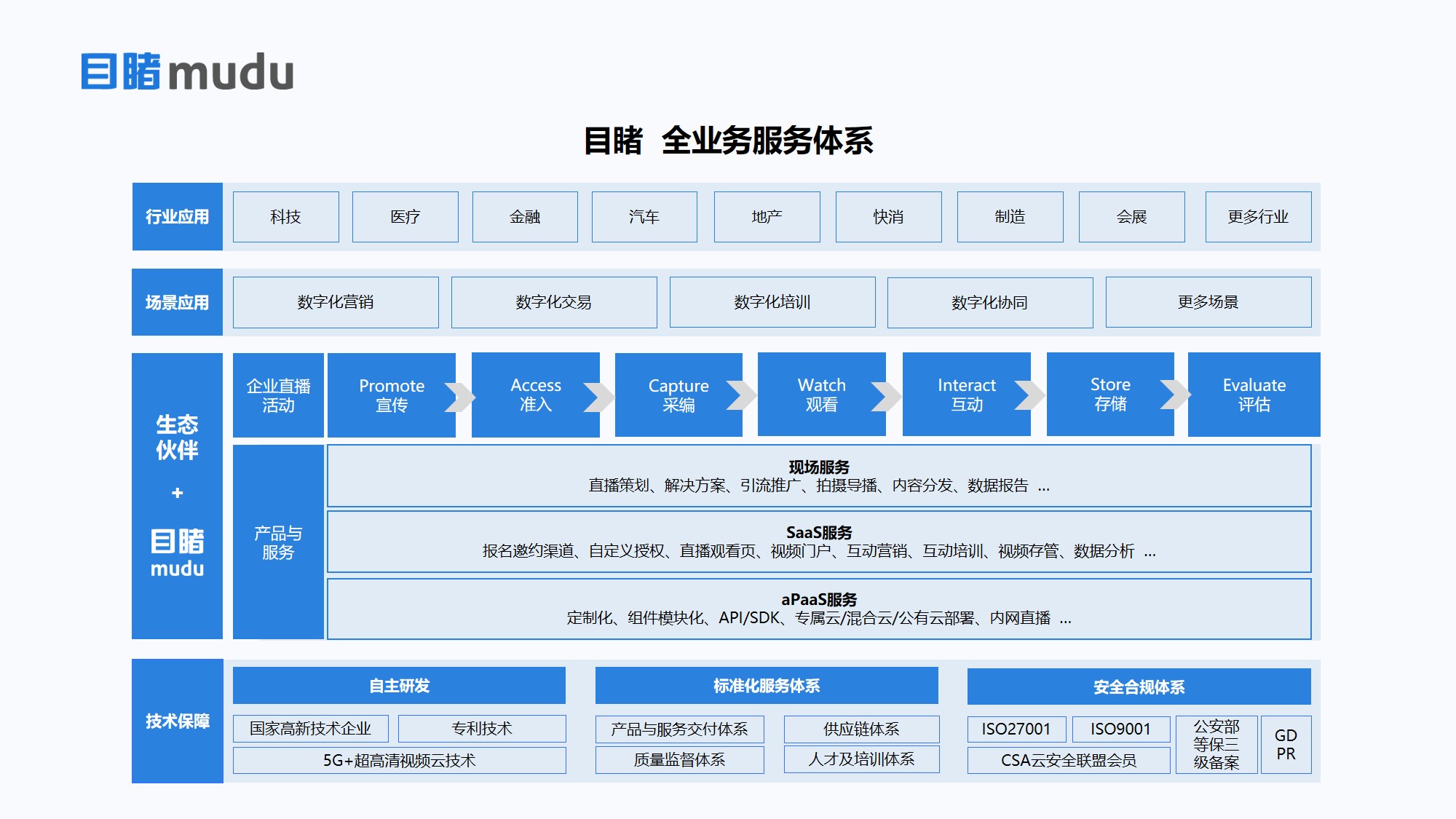Click the 供应链体系 box

[x=862, y=729]
